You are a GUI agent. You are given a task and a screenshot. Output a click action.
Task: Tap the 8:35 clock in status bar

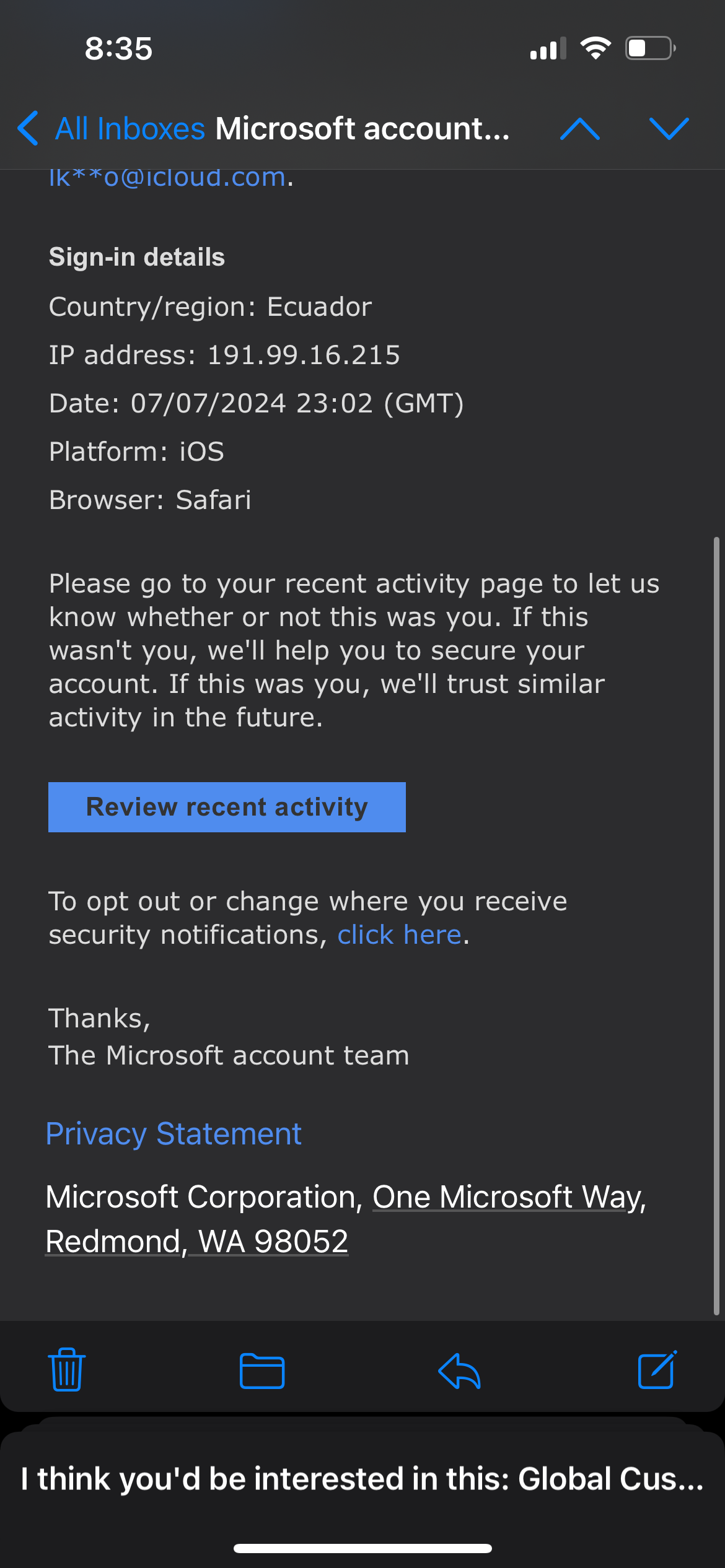tap(118, 48)
